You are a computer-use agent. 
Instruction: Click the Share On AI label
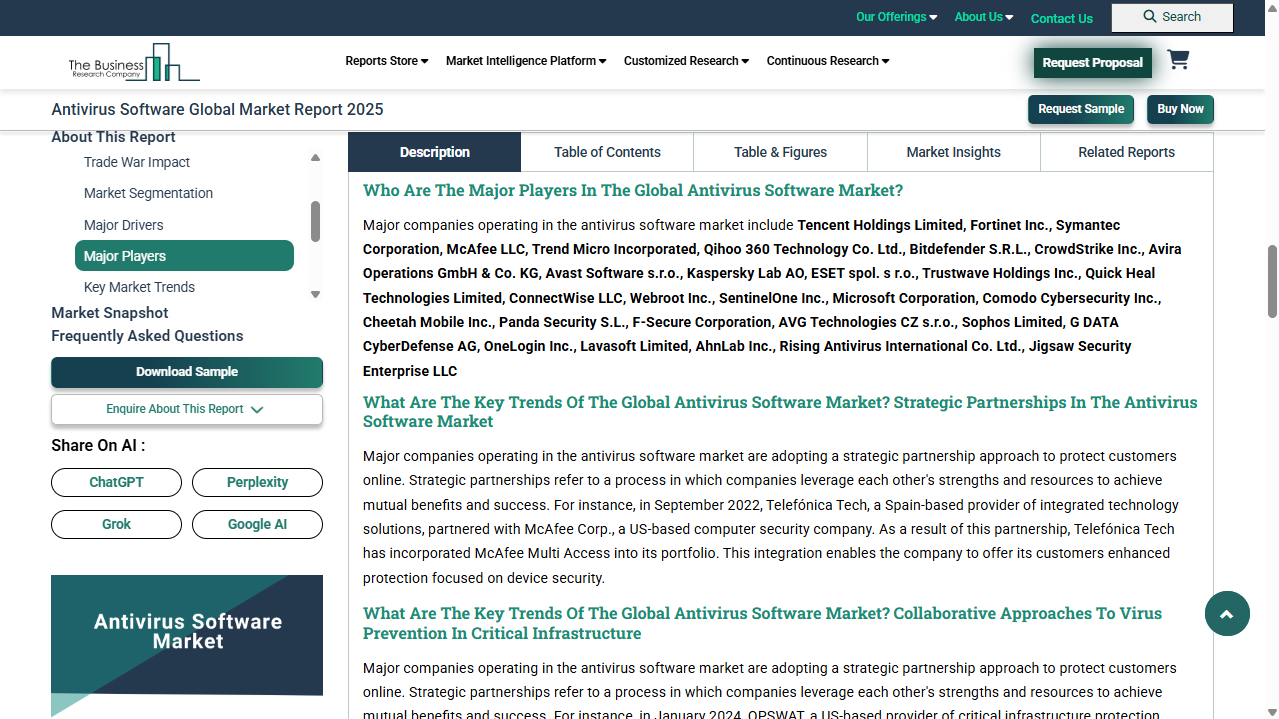coord(98,446)
